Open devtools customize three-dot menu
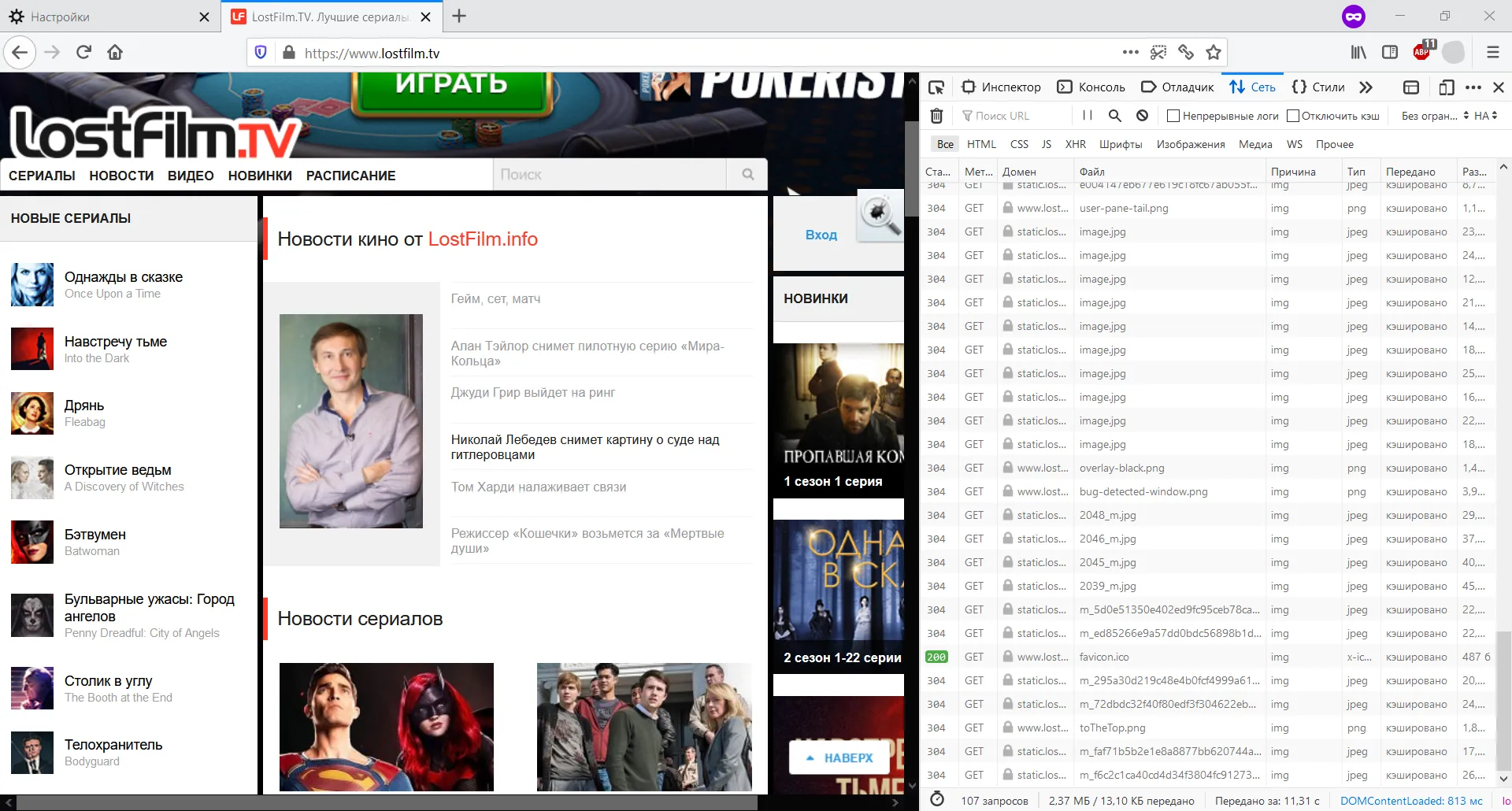This screenshot has height=811, width=1512. click(x=1473, y=87)
